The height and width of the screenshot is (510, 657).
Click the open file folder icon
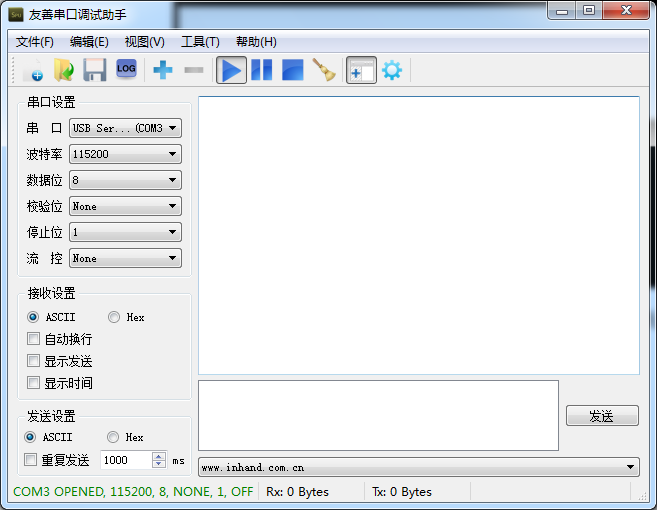tap(63, 70)
